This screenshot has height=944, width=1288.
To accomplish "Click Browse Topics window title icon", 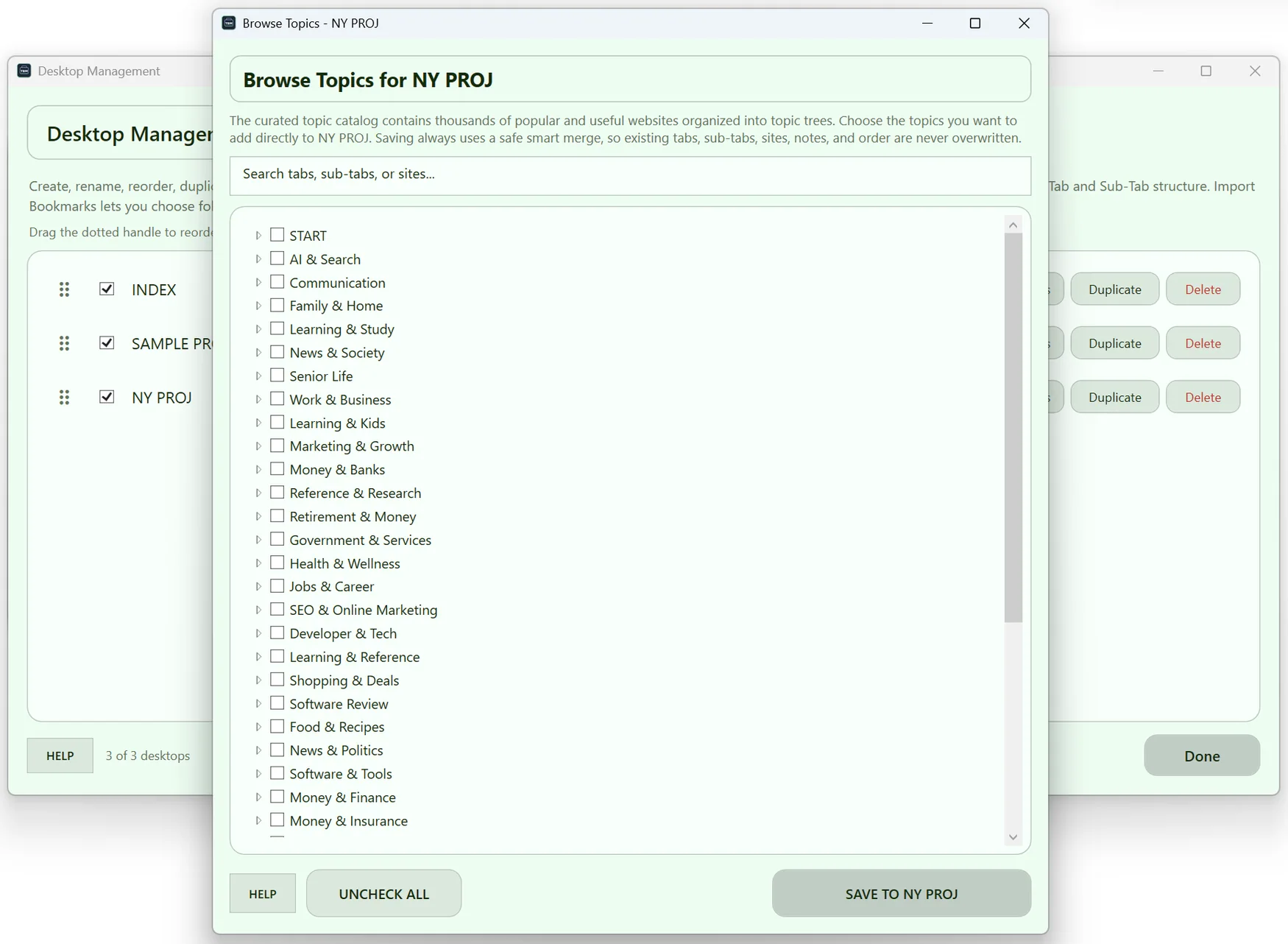I will [x=229, y=23].
